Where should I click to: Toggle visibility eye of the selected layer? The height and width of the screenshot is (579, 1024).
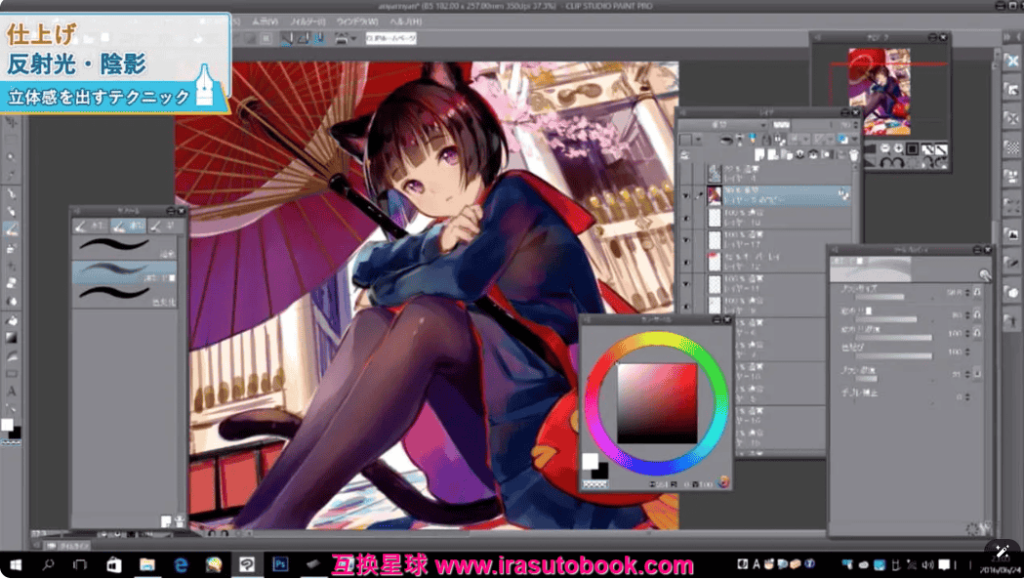(x=685, y=195)
